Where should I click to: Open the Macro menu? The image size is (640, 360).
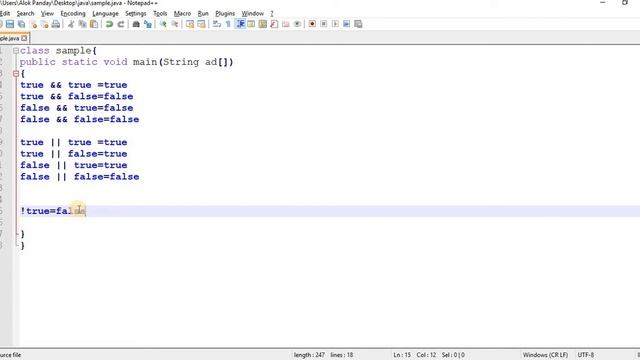[182, 13]
